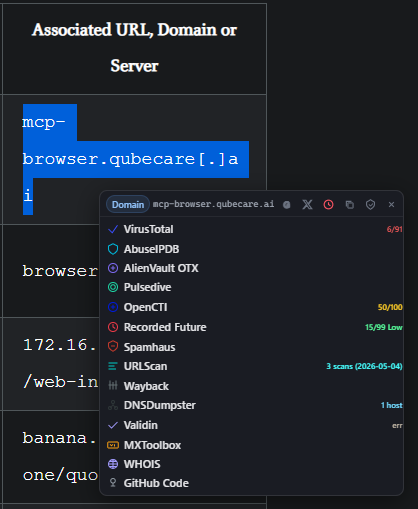Click the DNSDumpster nodes icon
The height and width of the screenshot is (509, 418).
click(113, 405)
